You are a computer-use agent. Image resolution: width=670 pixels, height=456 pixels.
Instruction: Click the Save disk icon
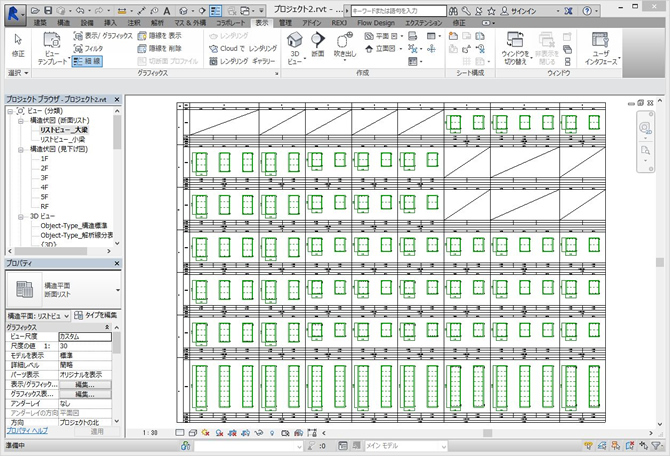48,10
